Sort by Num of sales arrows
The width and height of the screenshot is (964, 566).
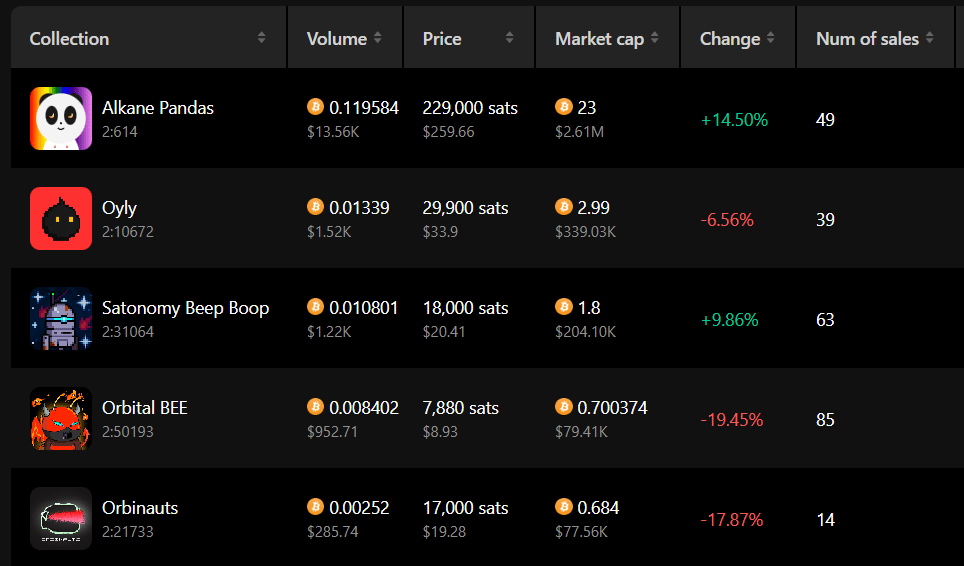pyautogui.click(x=930, y=38)
